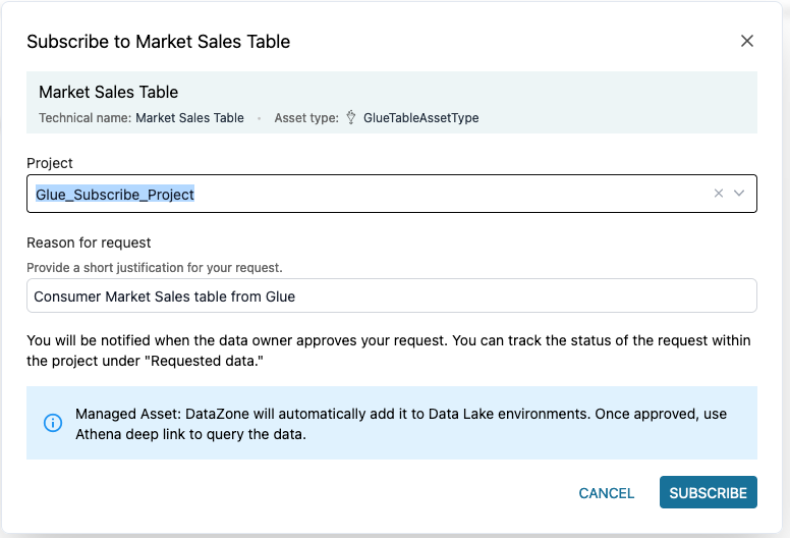Click the info icon in the Managed Asset banner
The height and width of the screenshot is (538, 790).
[x=53, y=423]
